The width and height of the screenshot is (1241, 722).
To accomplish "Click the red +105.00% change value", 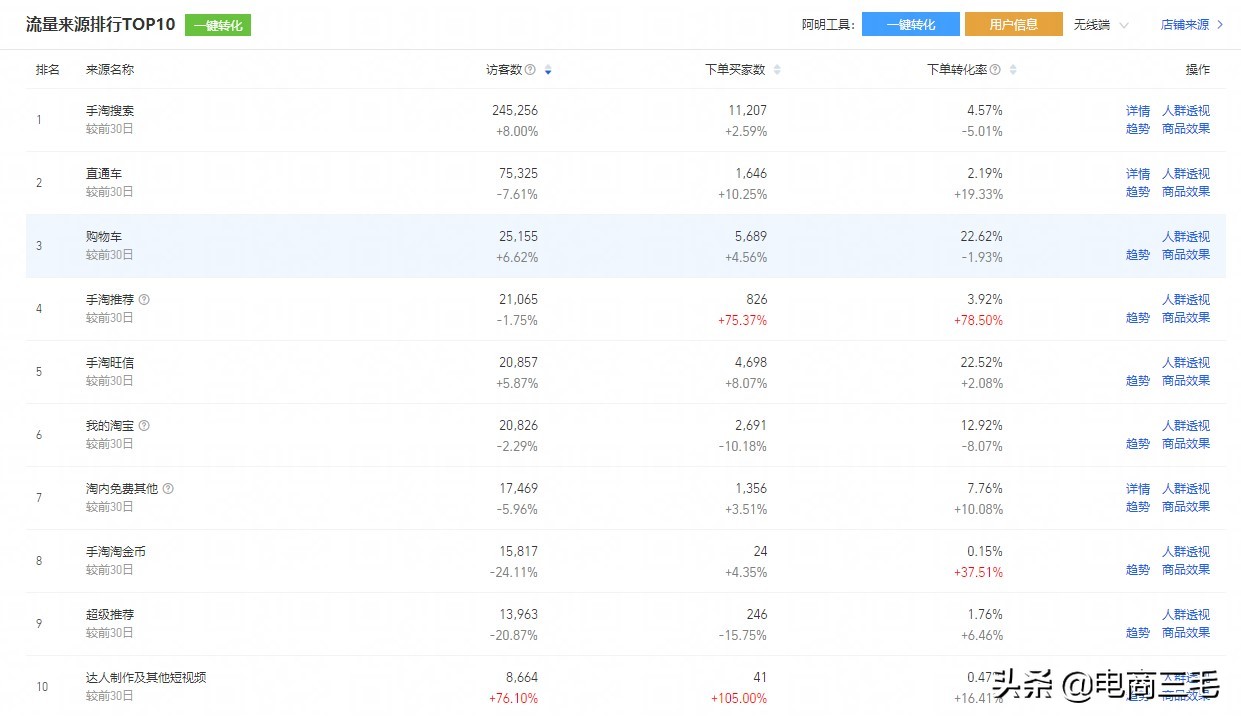I will [x=739, y=699].
